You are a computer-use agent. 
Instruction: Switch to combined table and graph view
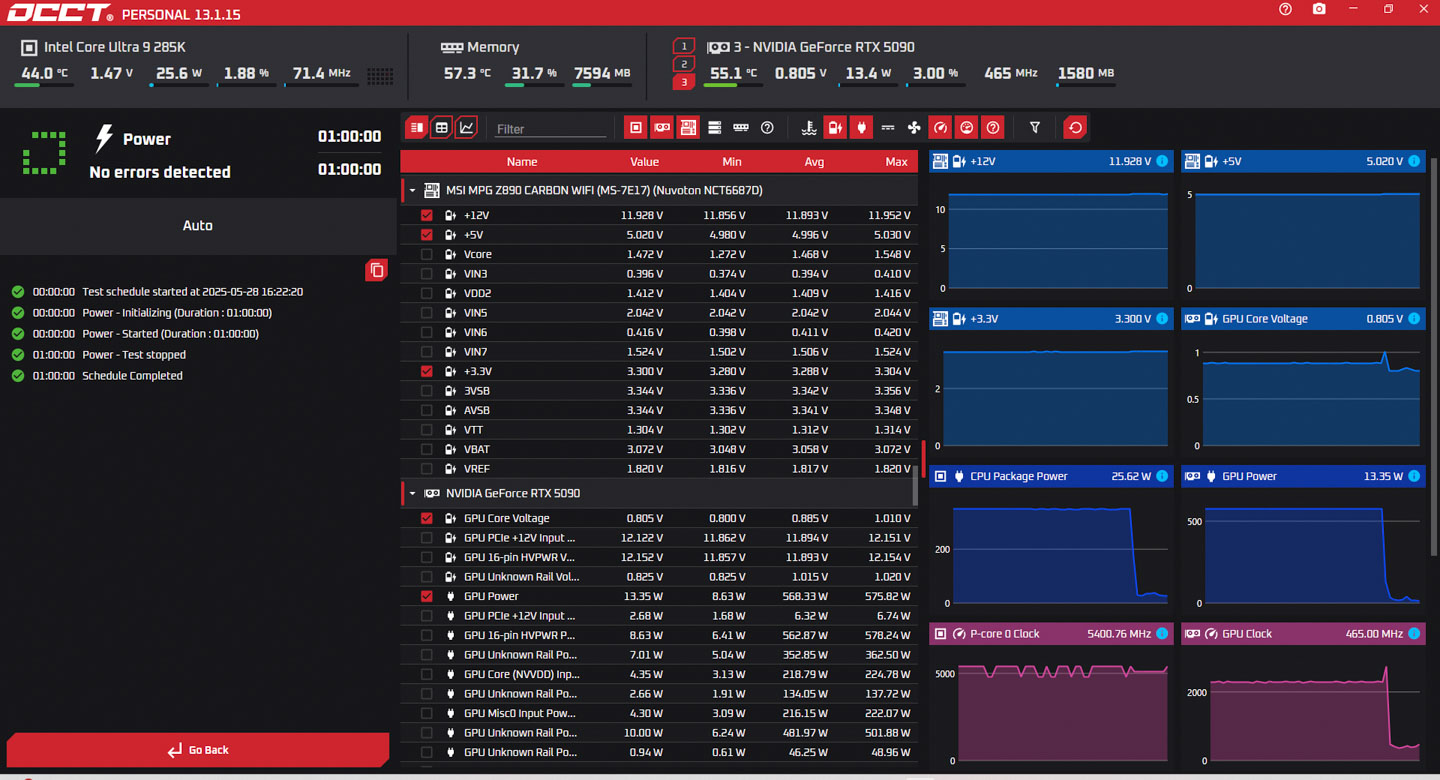[x=416, y=128]
